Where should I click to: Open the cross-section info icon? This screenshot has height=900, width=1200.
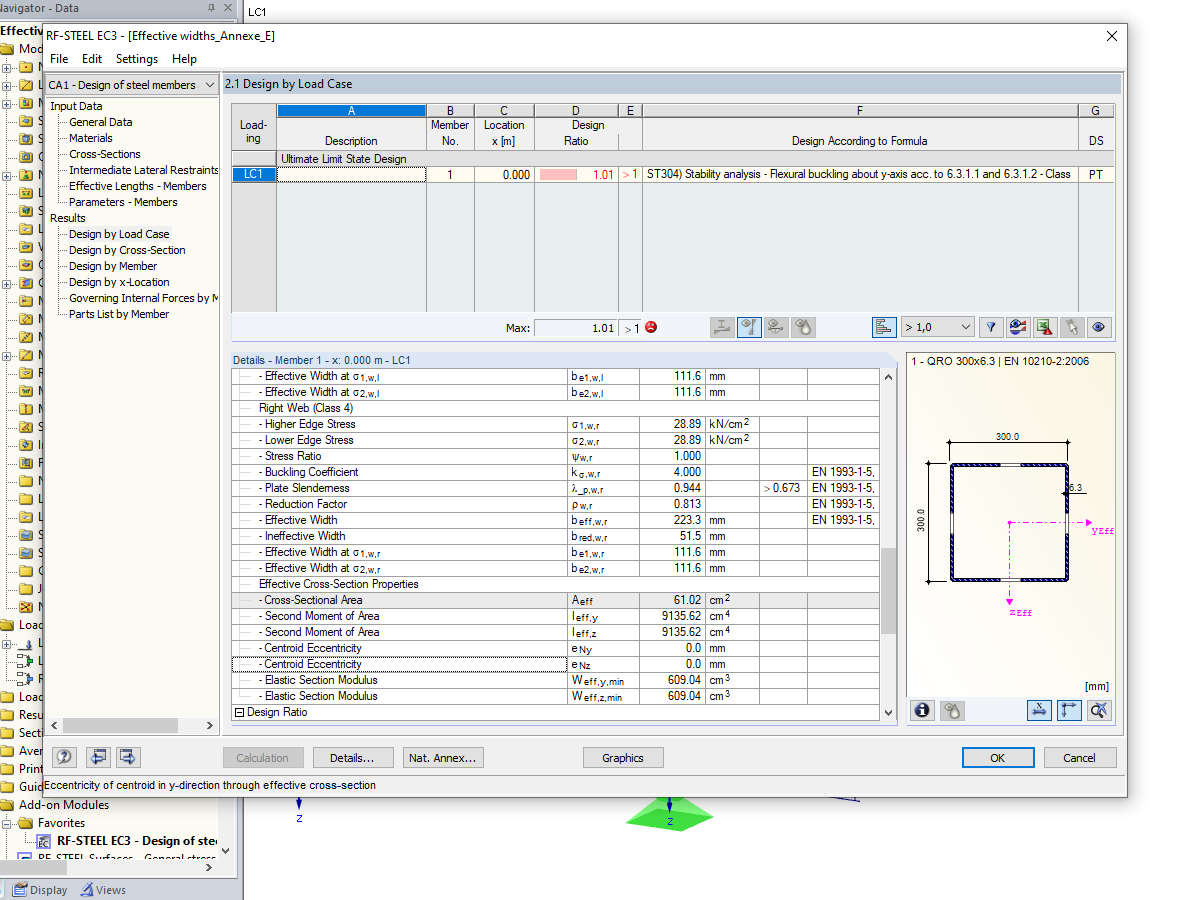coord(921,710)
